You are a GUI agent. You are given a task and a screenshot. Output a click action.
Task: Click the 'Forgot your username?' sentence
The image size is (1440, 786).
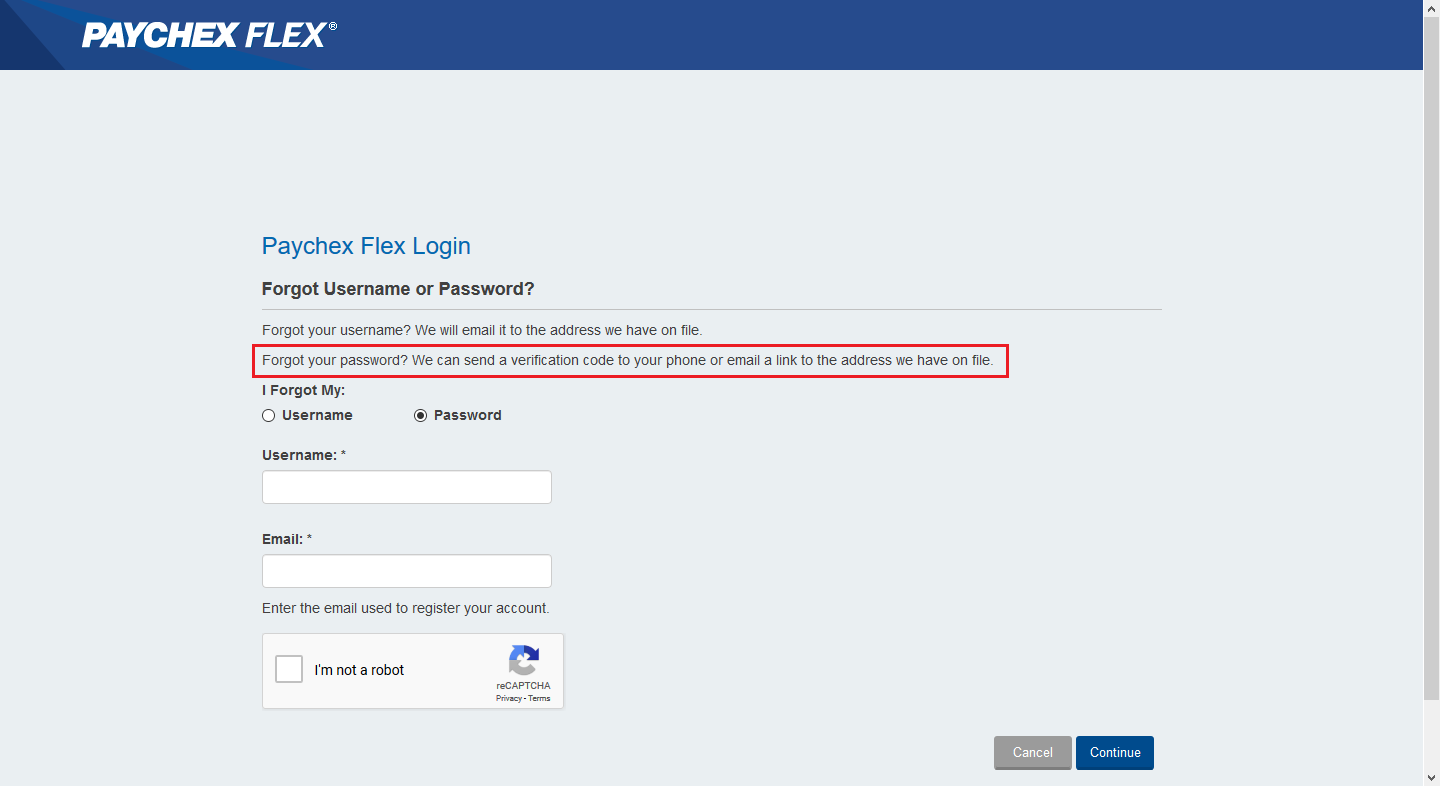point(482,330)
